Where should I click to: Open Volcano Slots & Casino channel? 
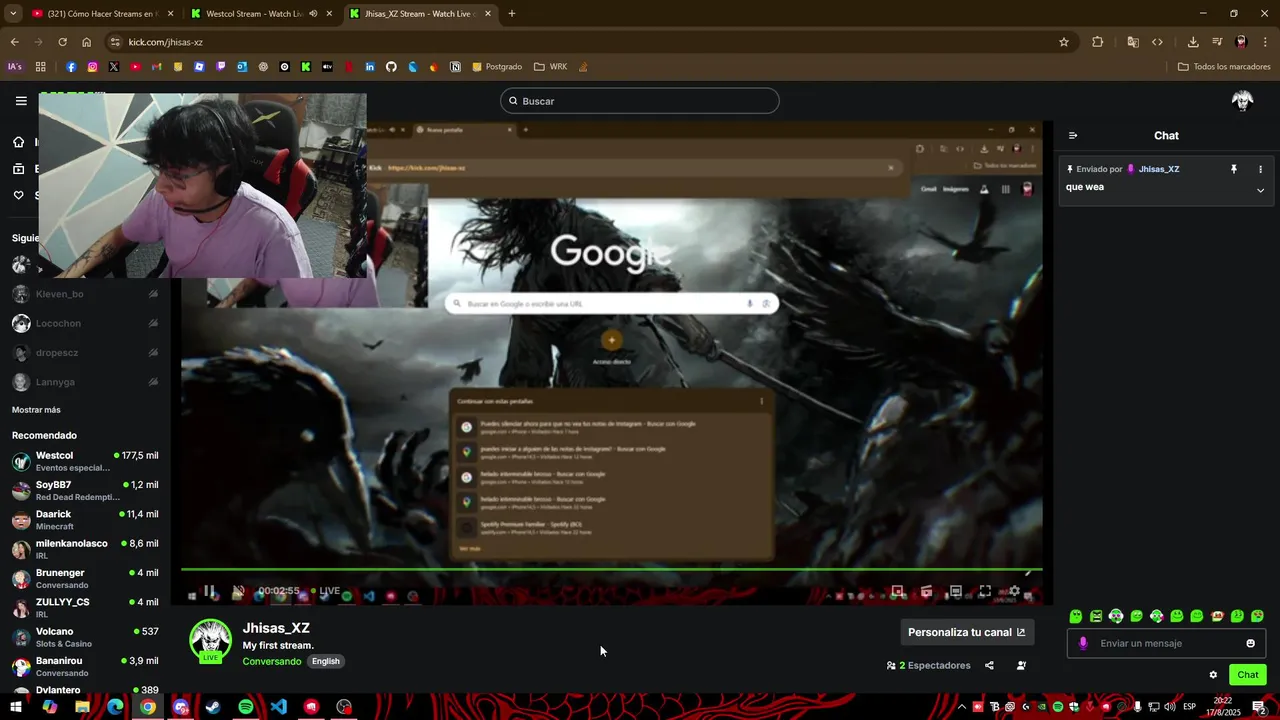tap(85, 637)
